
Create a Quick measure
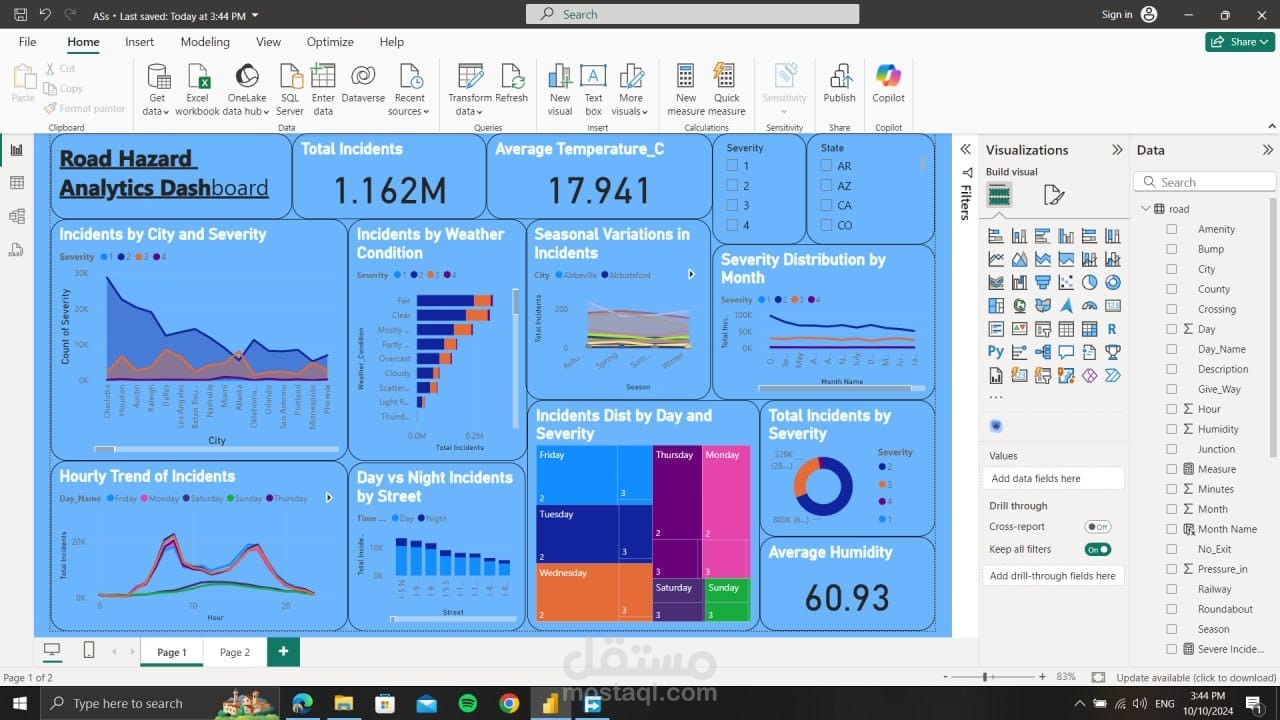click(727, 89)
